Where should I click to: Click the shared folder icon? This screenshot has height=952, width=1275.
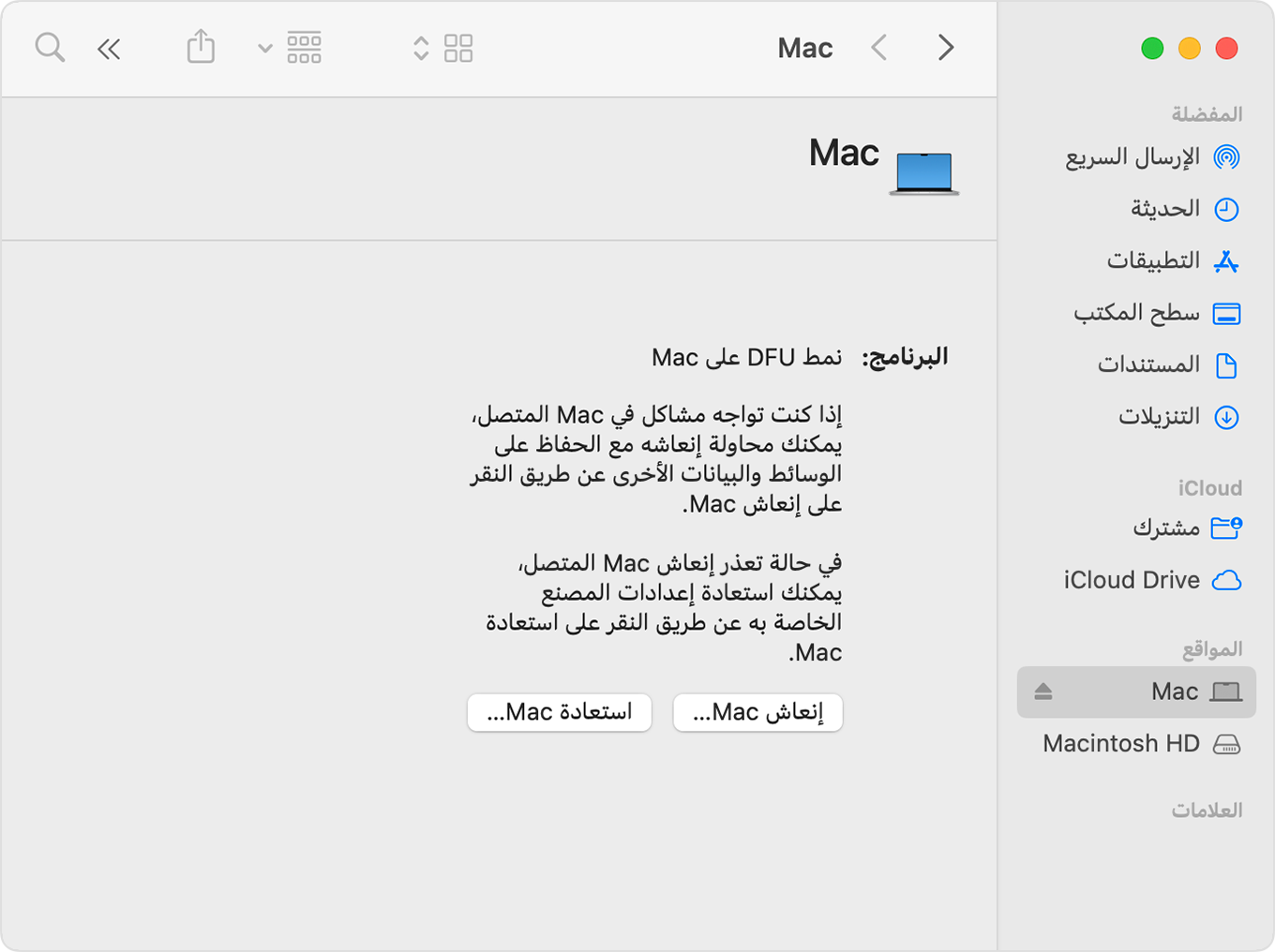[x=1226, y=528]
